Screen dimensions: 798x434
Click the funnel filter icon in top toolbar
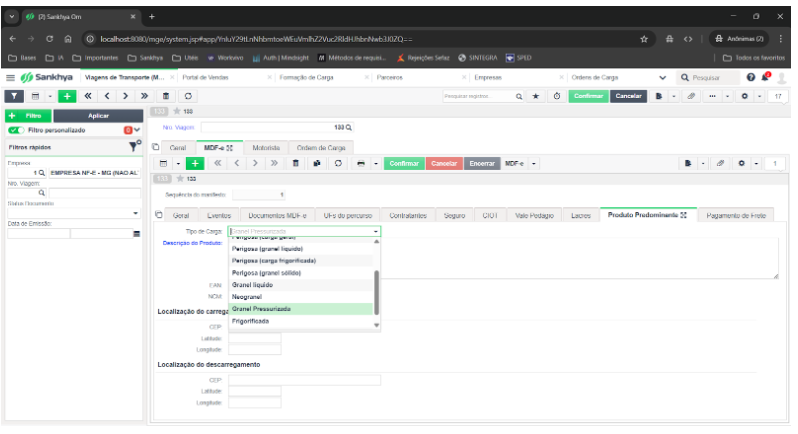[14, 96]
